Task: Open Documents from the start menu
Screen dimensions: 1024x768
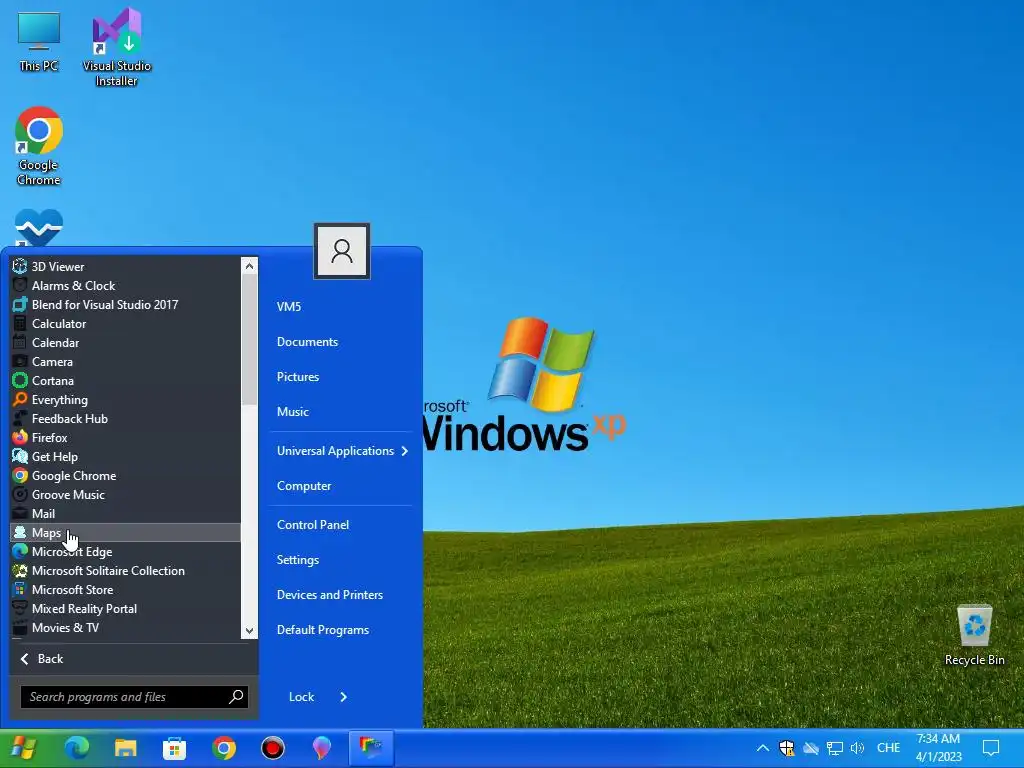Action: [x=308, y=342]
